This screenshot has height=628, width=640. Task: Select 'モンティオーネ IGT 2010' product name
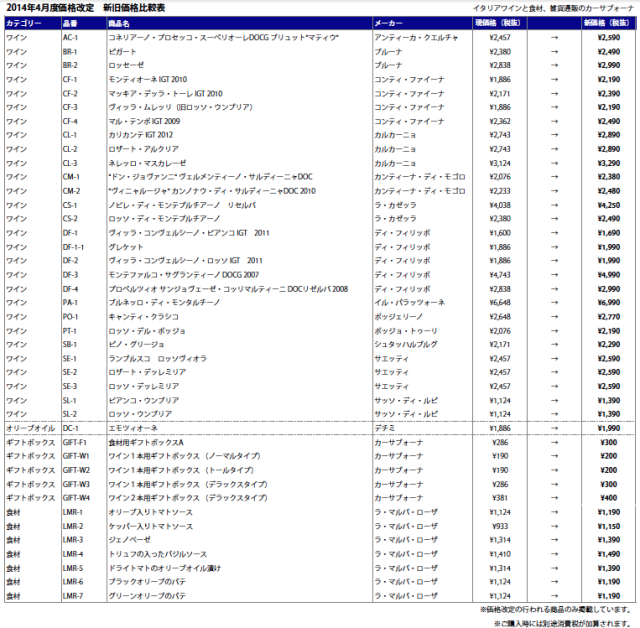148,80
